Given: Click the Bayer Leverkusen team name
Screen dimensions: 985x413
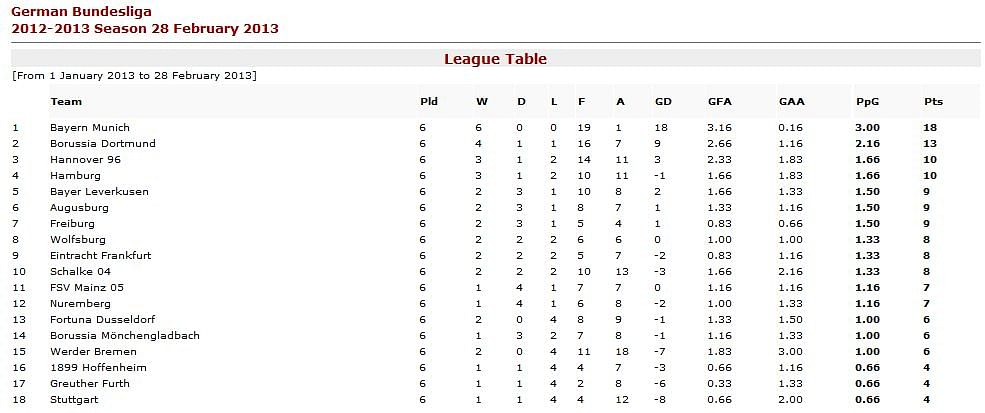Looking at the screenshot, I should 99,192.
